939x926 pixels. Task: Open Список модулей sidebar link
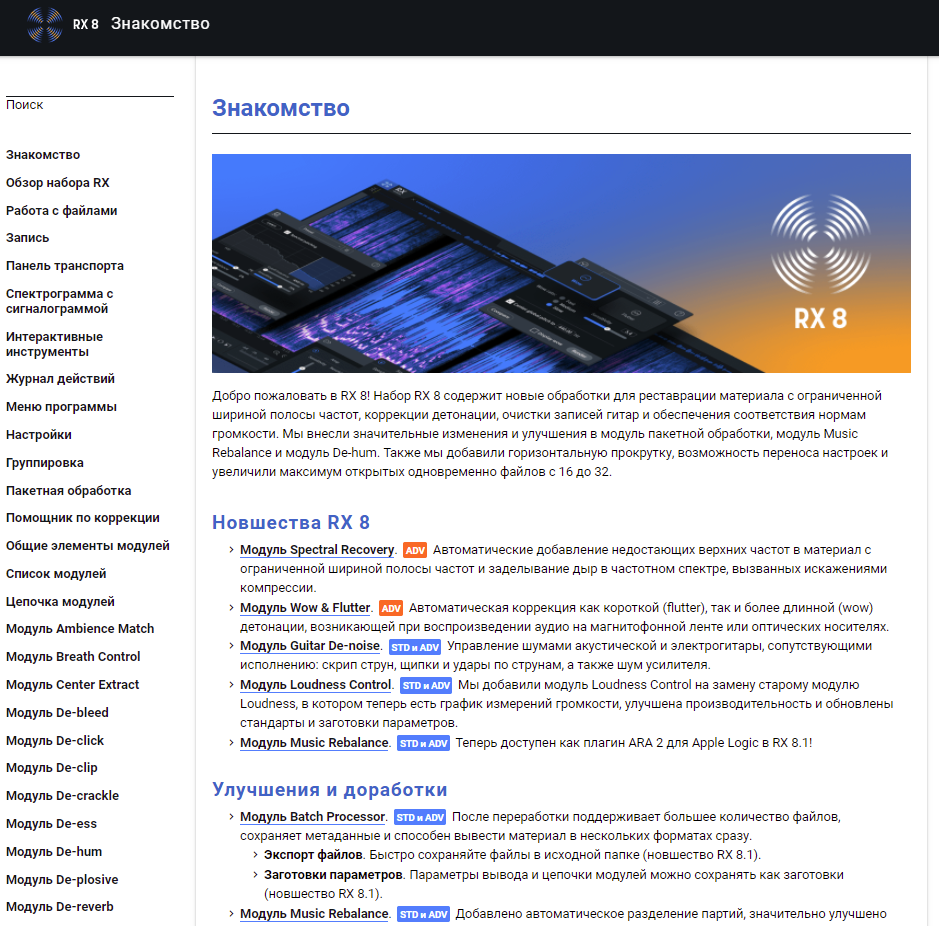coord(56,574)
